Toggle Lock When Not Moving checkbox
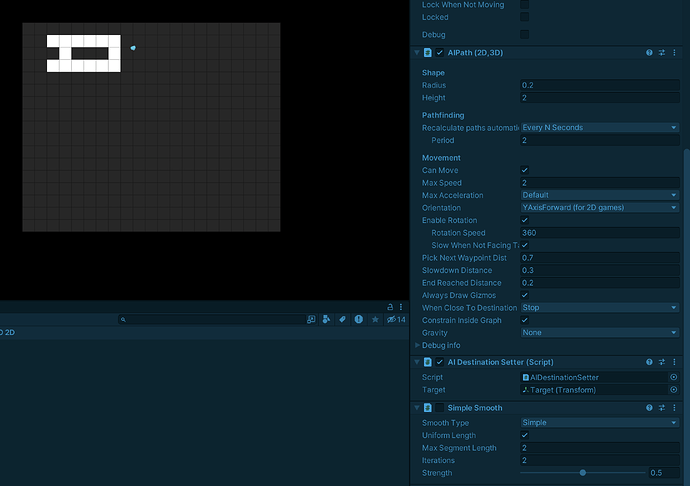Screen dimensions: 690x486 click(x=525, y=4)
